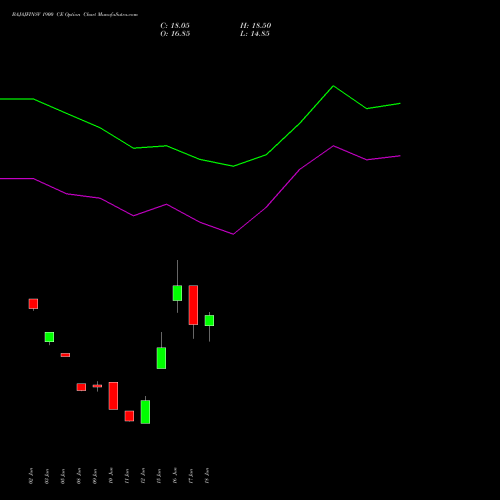The height and width of the screenshot is (500, 500).
Task: Click the high value H: 18.50
Action: click(x=255, y=26)
